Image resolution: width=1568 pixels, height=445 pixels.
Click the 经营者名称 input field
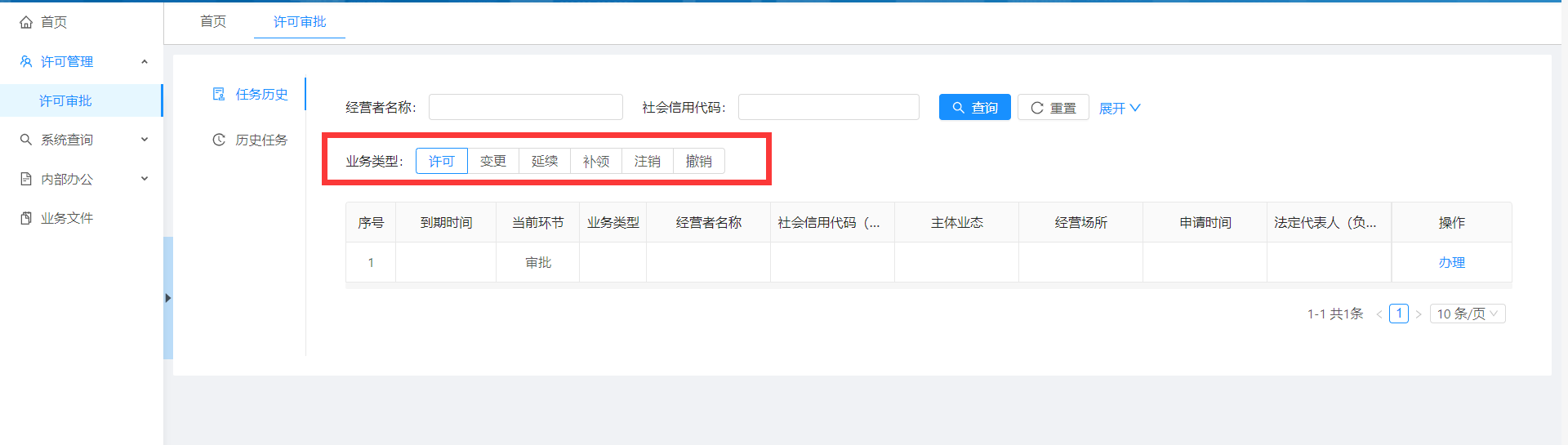pyautogui.click(x=525, y=107)
